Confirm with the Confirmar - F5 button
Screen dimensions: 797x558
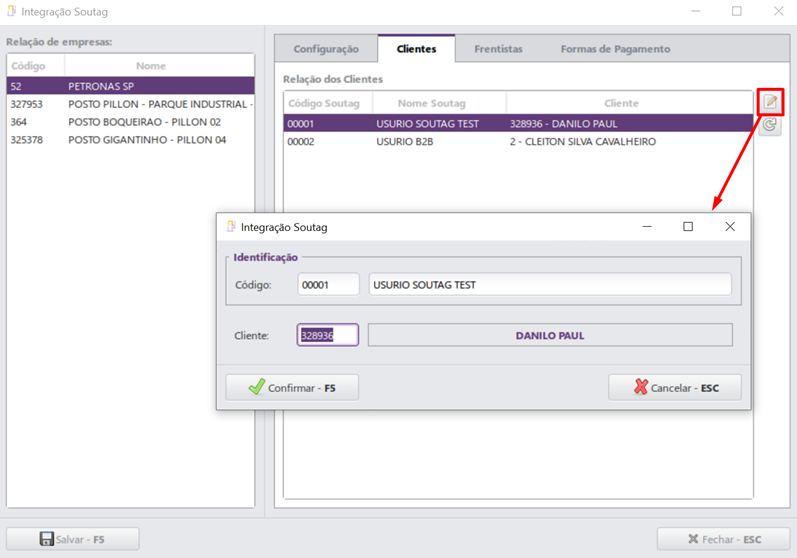tap(292, 388)
